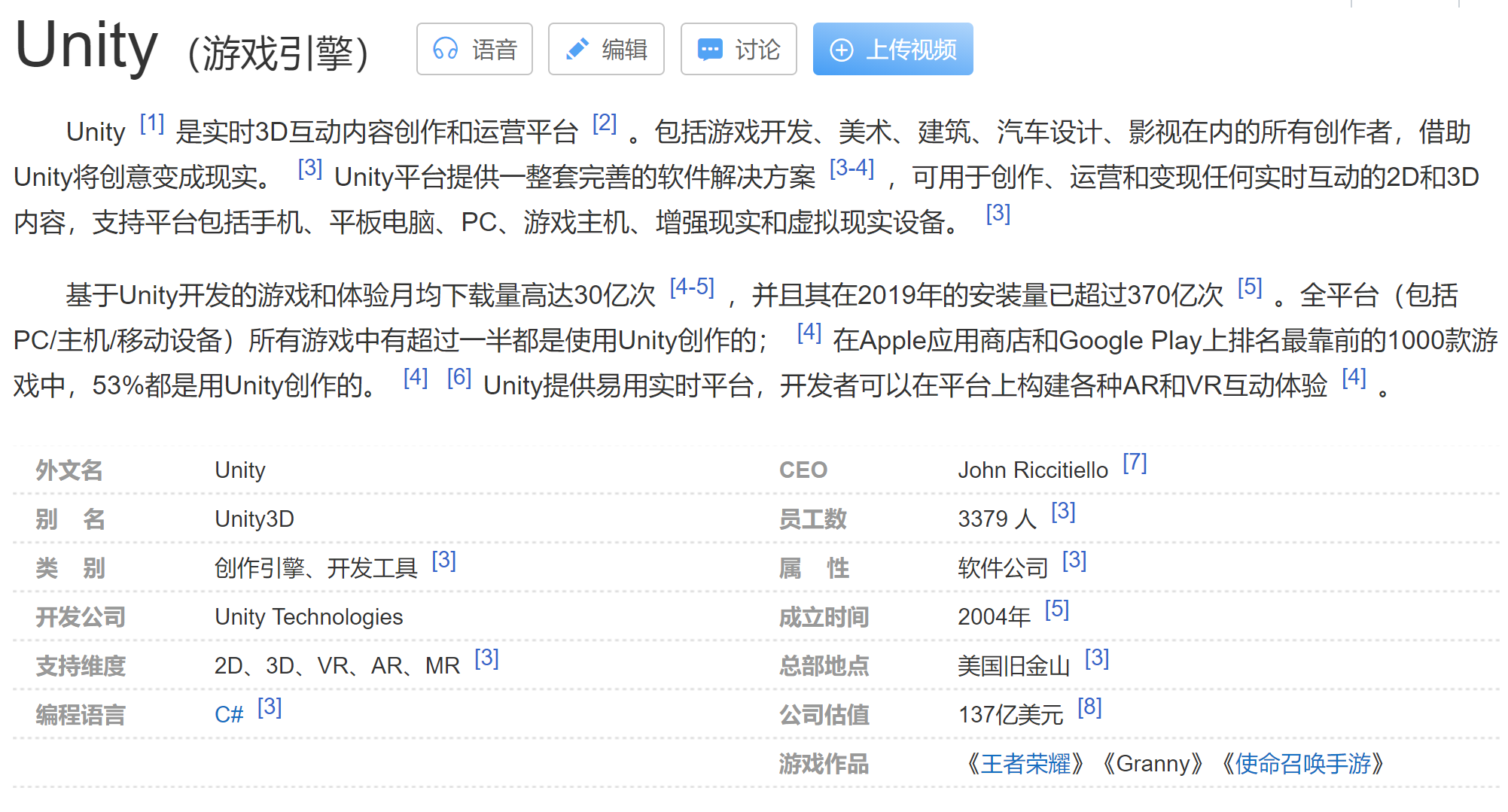Open the 讨论 button label
This screenshot has height=812, width=1508.
pyautogui.click(x=757, y=50)
